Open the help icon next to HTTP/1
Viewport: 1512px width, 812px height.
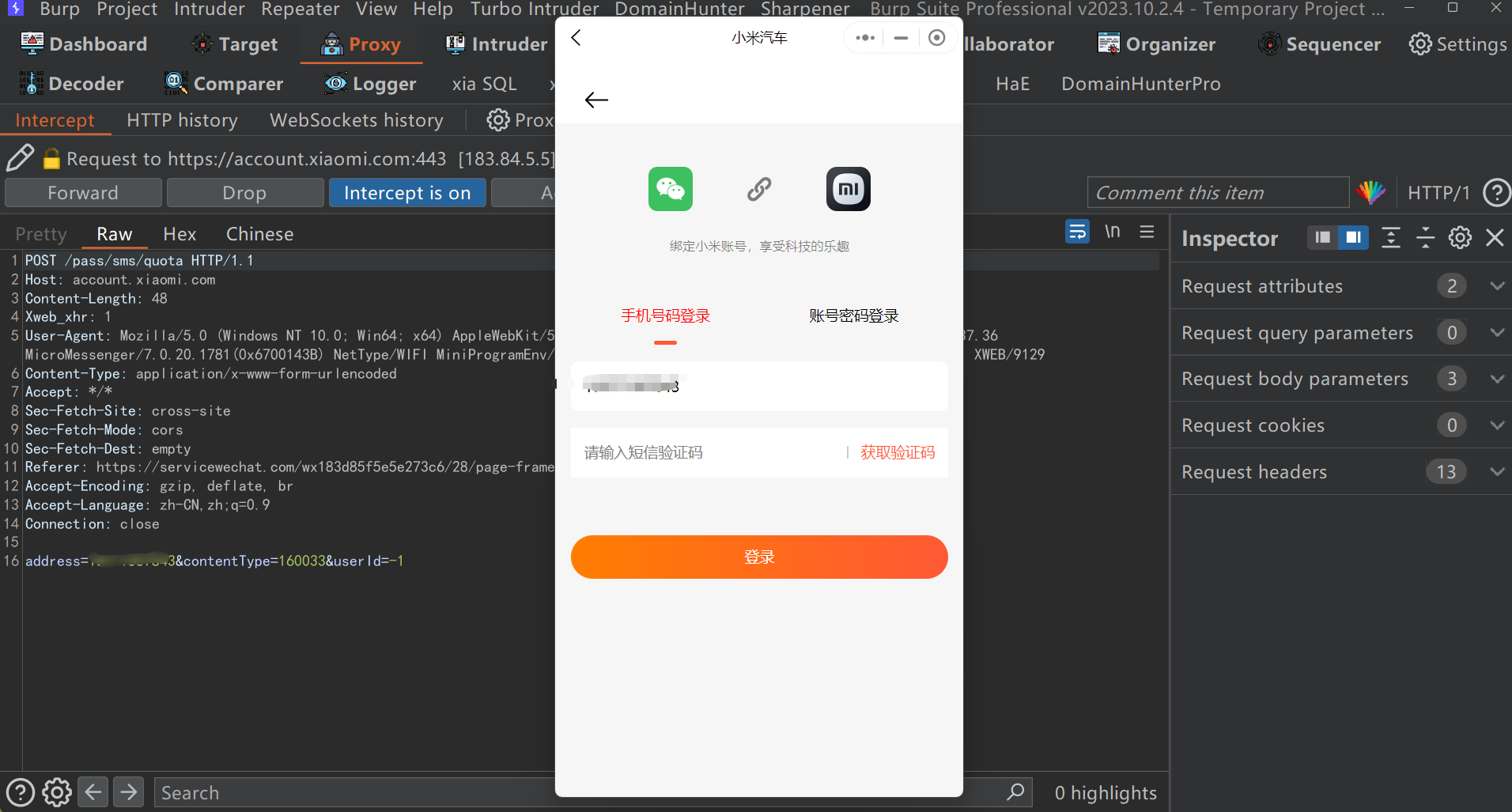tap(1496, 192)
